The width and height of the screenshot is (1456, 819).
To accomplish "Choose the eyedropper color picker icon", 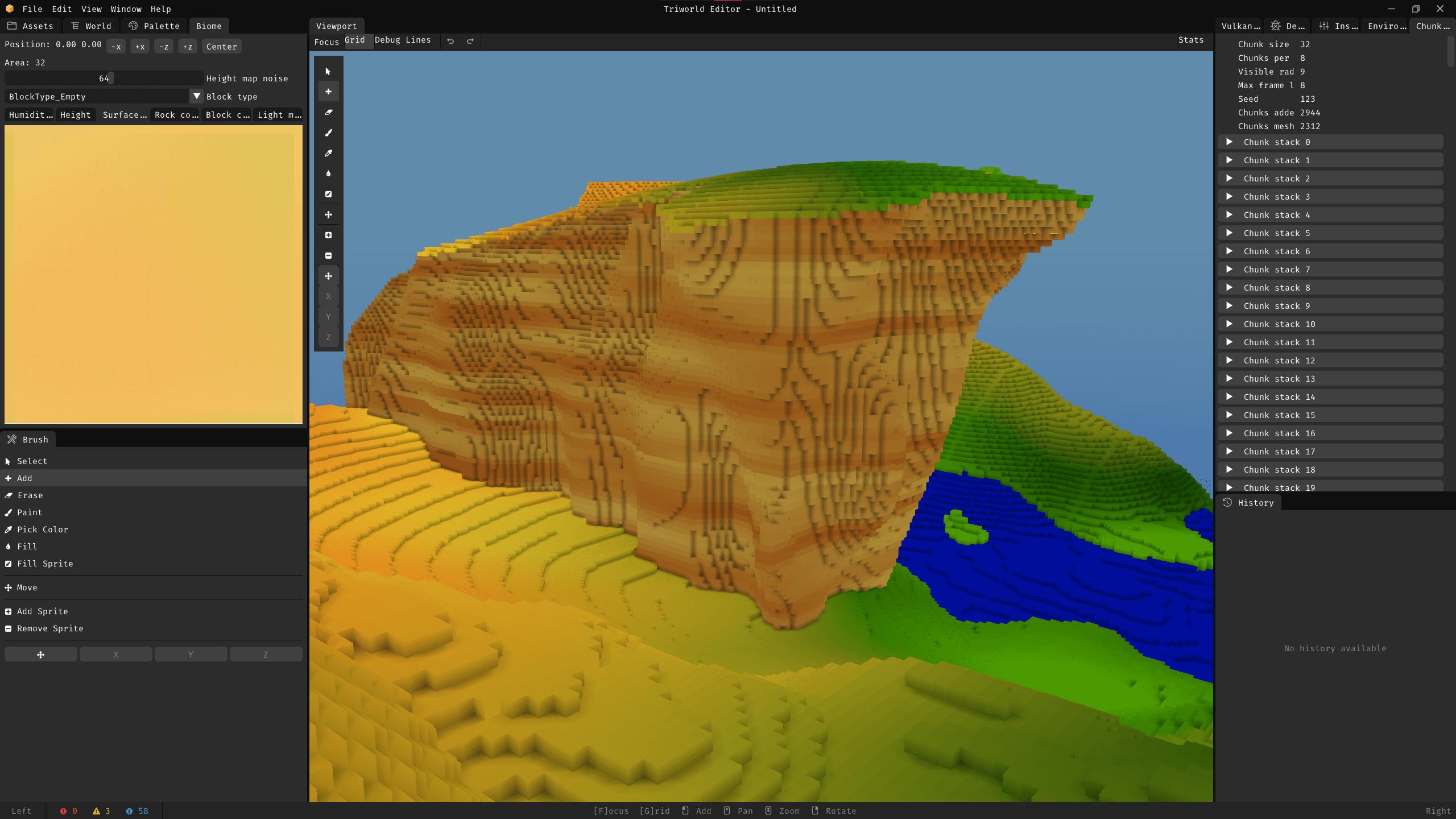I will point(328,153).
